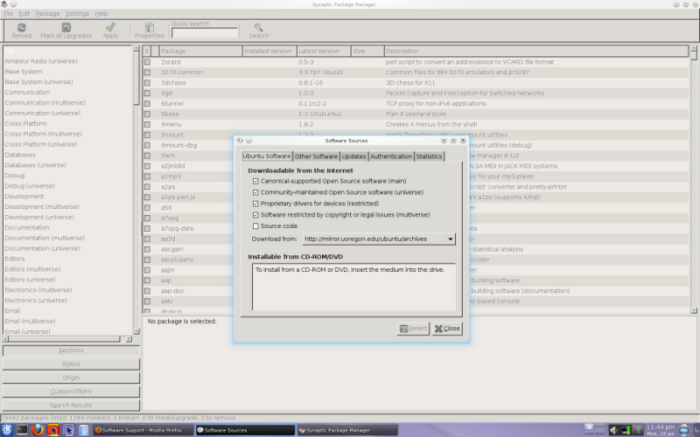
Task: Open package Properties from the toolbar
Action: click(149, 27)
